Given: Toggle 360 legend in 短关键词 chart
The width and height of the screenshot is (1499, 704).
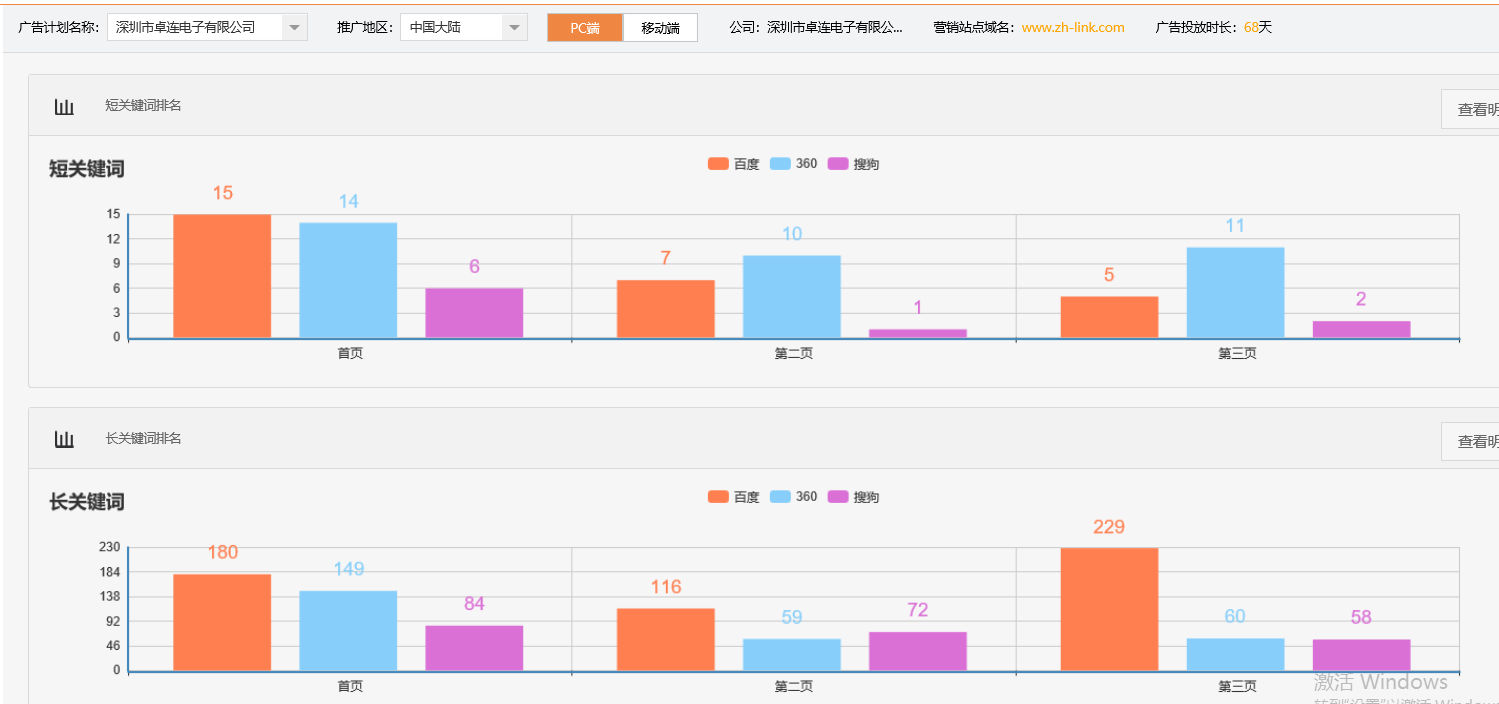Looking at the screenshot, I should pos(794,164).
